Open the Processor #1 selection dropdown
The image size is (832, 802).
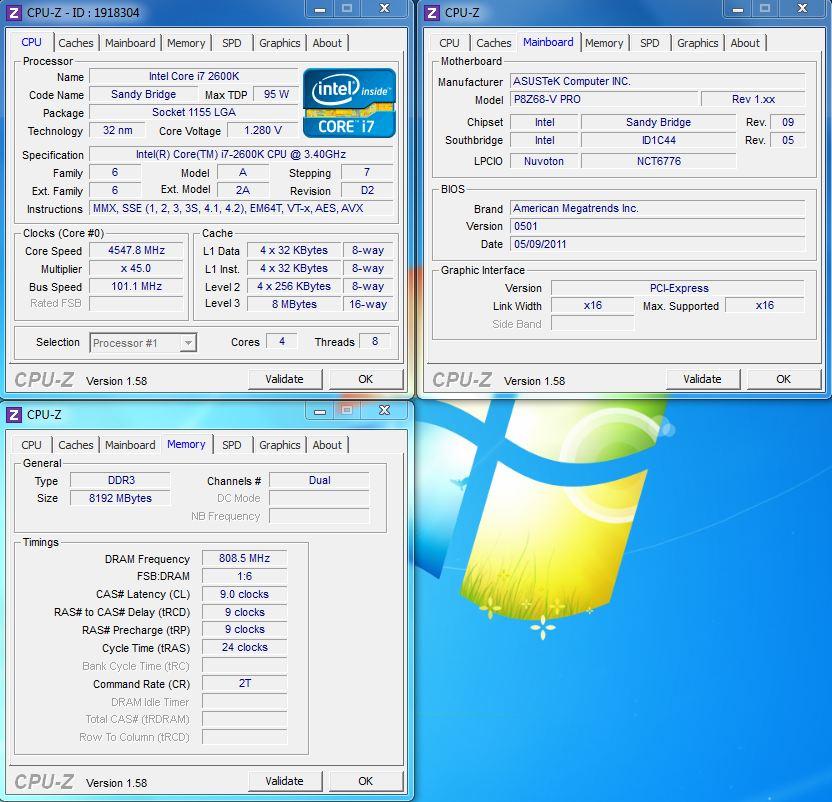coord(143,343)
